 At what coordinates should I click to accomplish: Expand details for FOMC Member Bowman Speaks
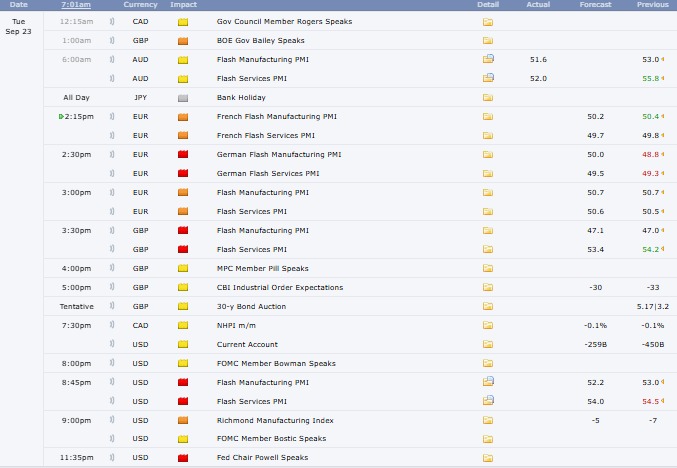point(488,363)
